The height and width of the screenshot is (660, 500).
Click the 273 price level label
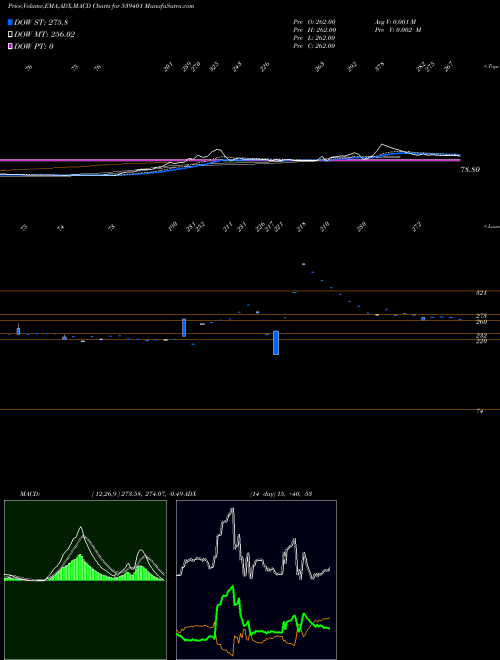coord(481,316)
